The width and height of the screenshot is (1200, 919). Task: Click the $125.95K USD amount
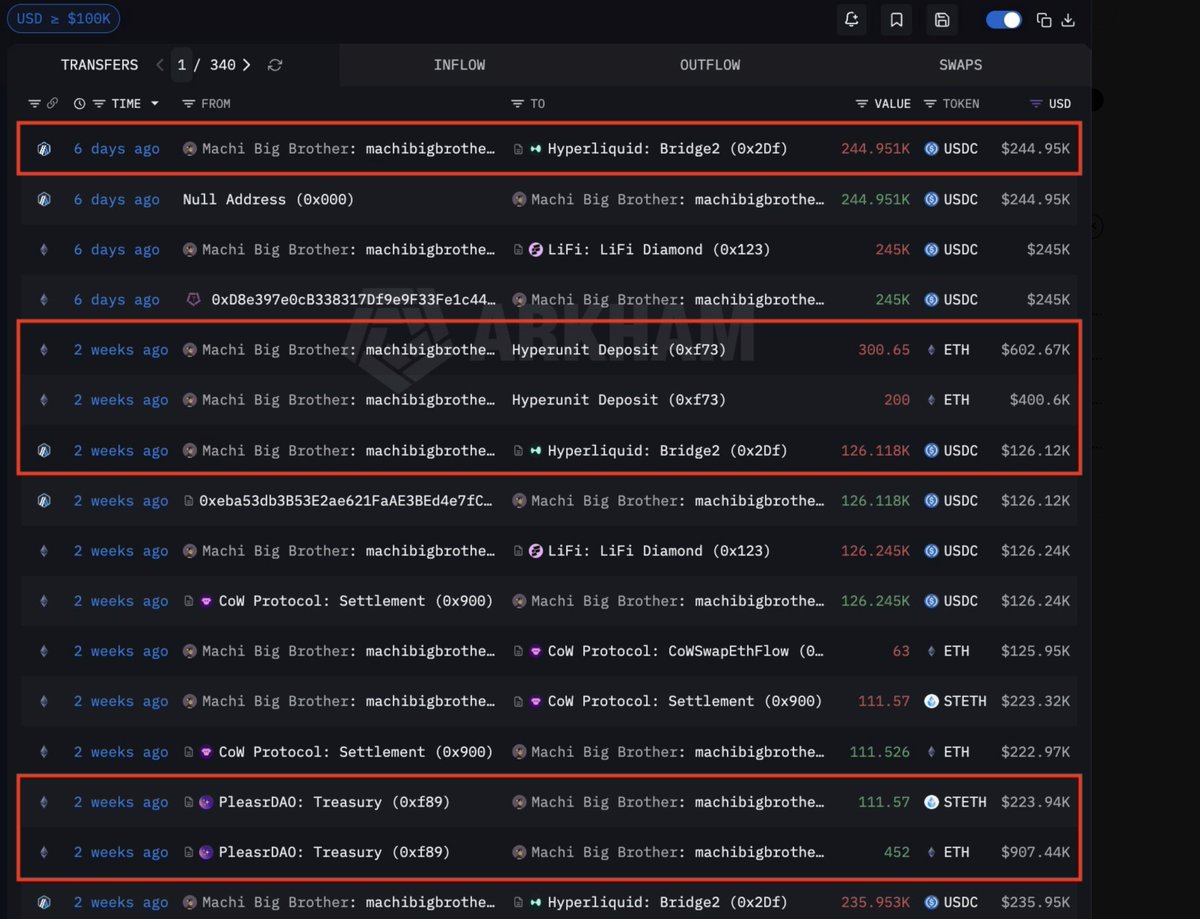(x=1036, y=651)
